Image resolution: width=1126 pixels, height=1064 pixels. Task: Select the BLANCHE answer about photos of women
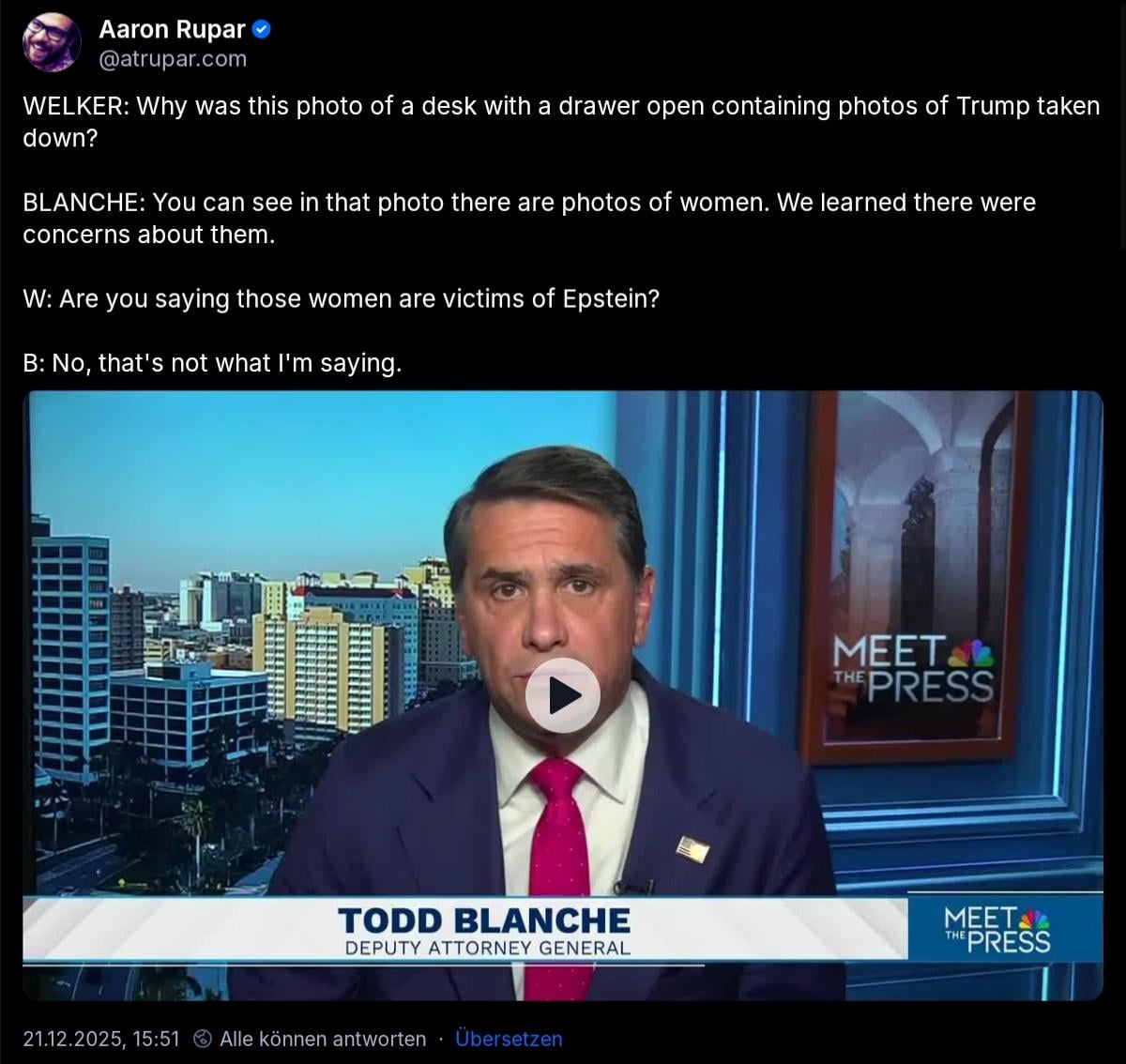tap(529, 219)
